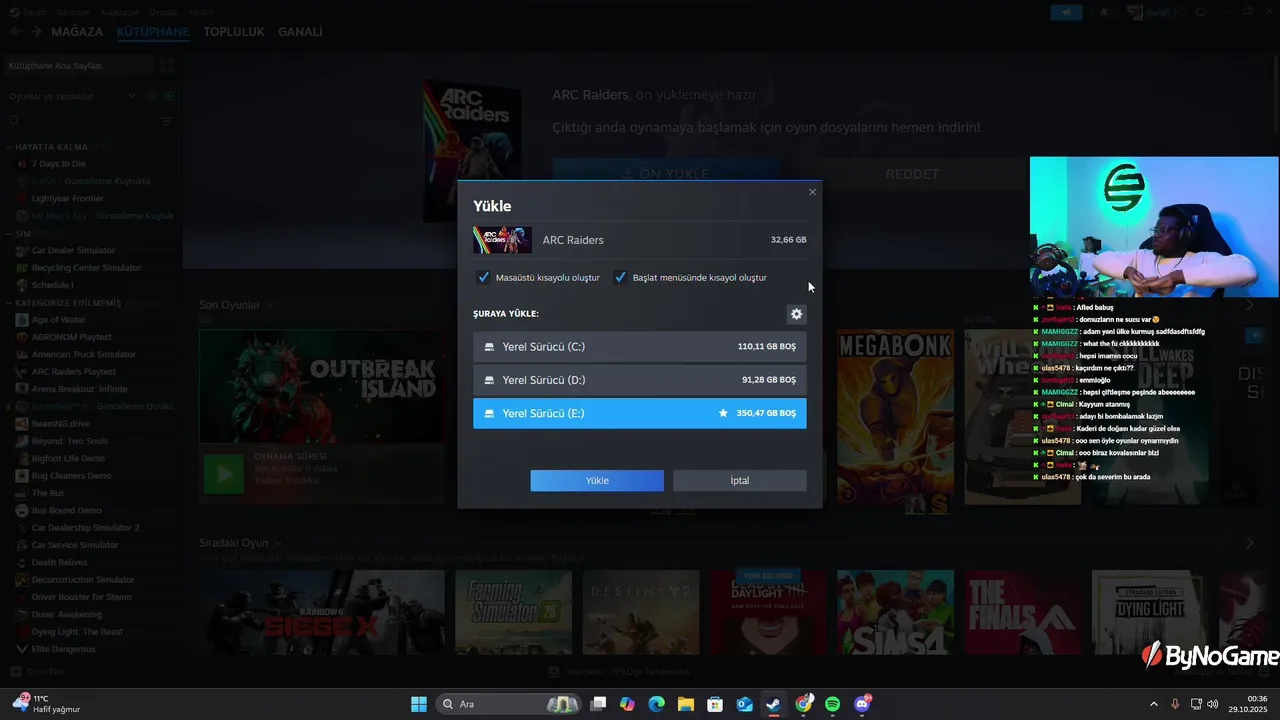This screenshot has width=1280, height=720.
Task: Click the ARC Raiders thumbnail in install dialog
Action: click(x=502, y=240)
